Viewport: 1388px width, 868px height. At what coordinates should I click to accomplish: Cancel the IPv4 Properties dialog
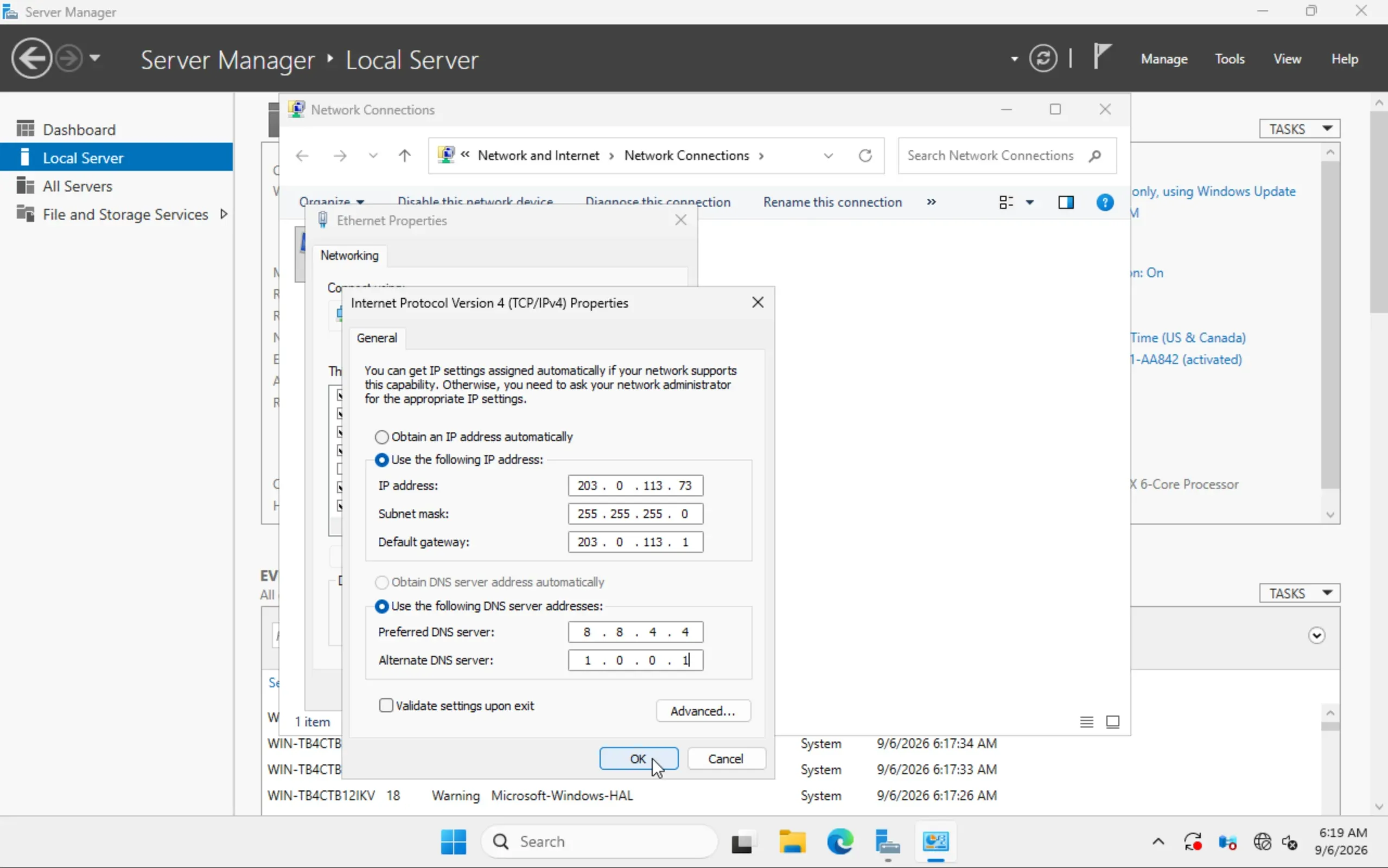coord(725,759)
